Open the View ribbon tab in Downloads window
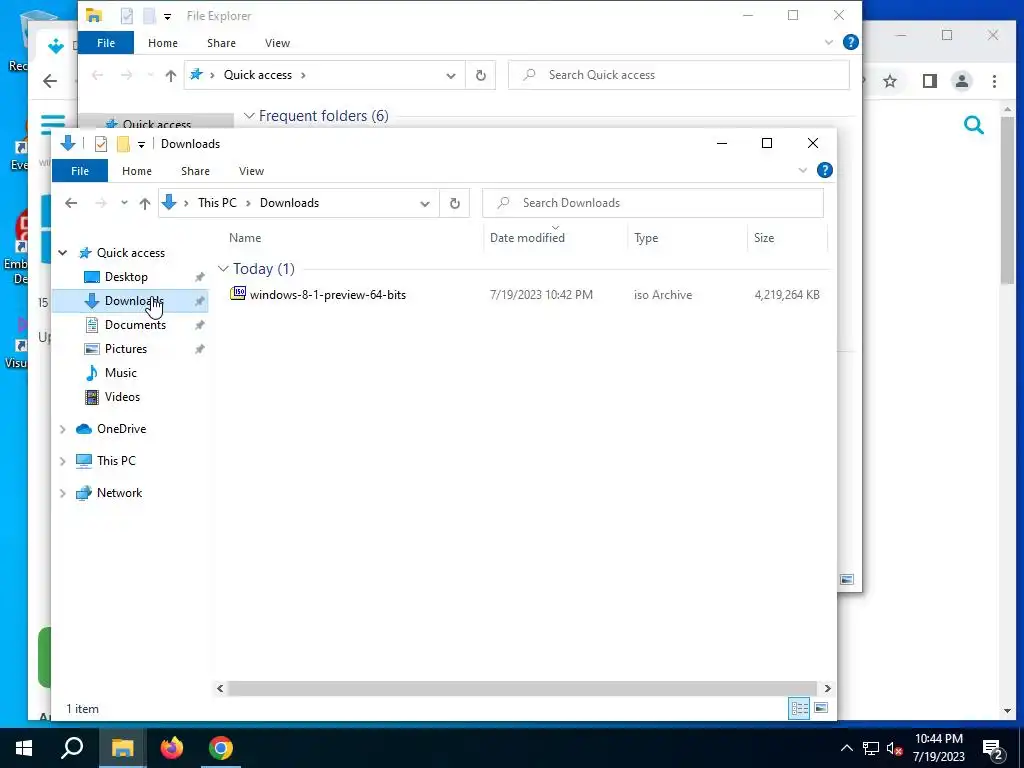The image size is (1024, 768). tap(251, 171)
